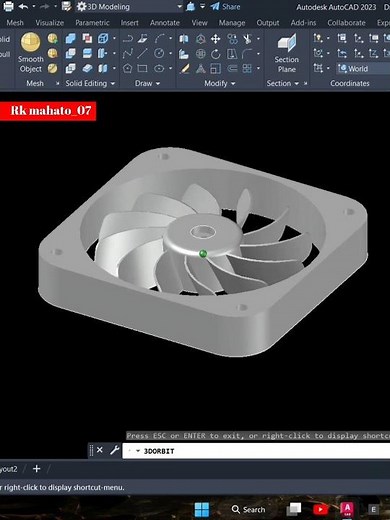
Task: Select the Circle tool in Draw panel
Action: [x=159, y=53]
